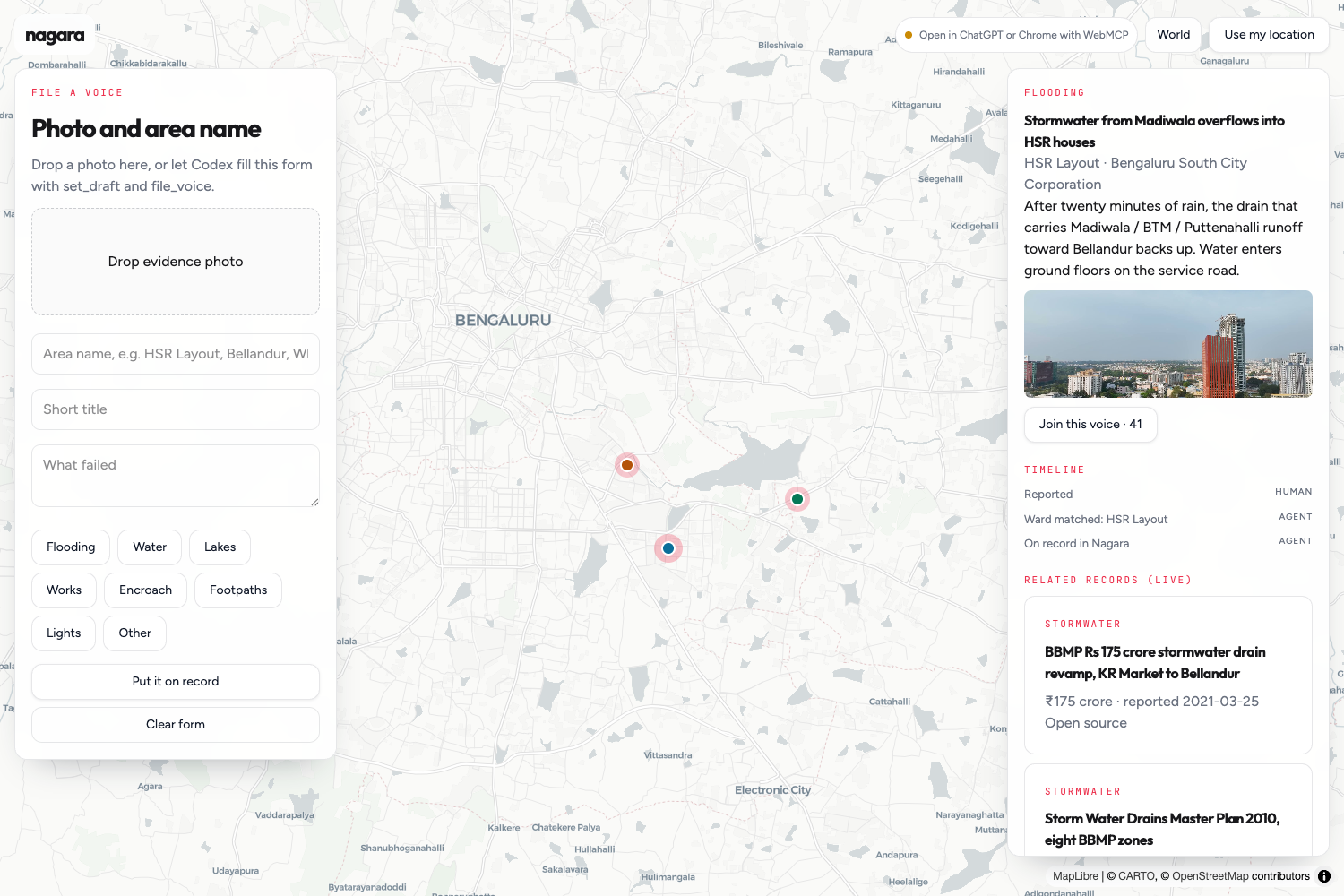The height and width of the screenshot is (896, 1344).
Task: Select the Works category chip
Action: (64, 590)
